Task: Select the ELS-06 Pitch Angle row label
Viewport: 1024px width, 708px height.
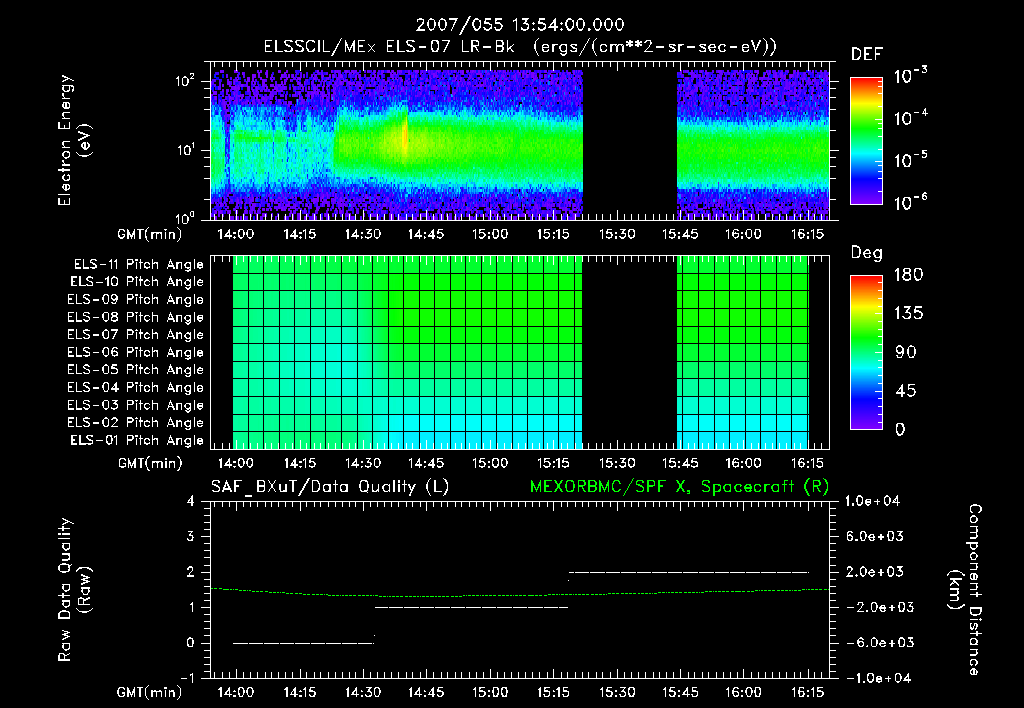Action: pos(135,353)
